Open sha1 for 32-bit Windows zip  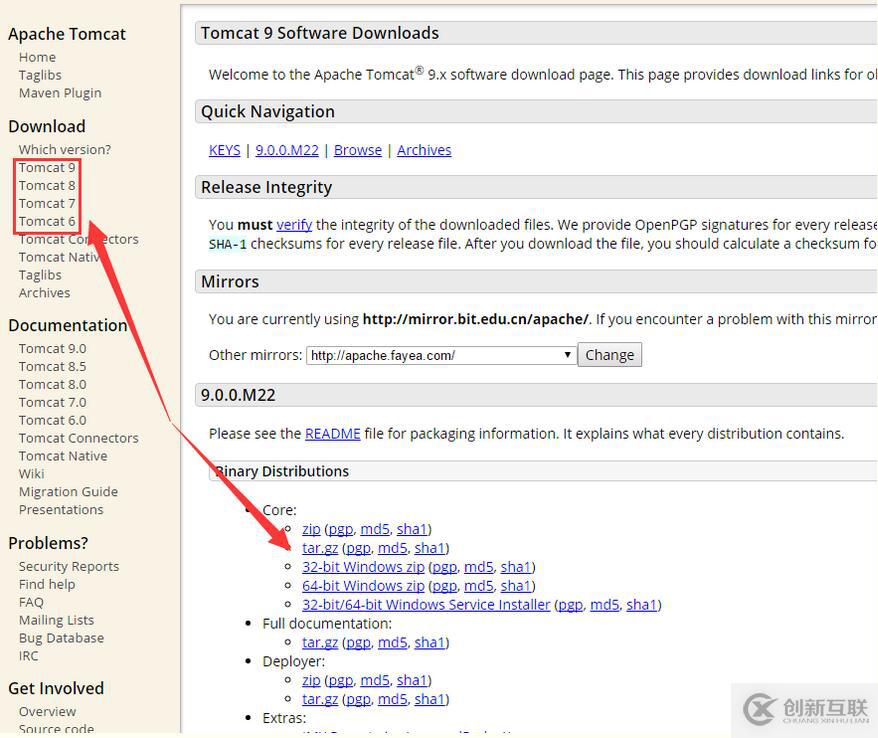[x=516, y=567]
